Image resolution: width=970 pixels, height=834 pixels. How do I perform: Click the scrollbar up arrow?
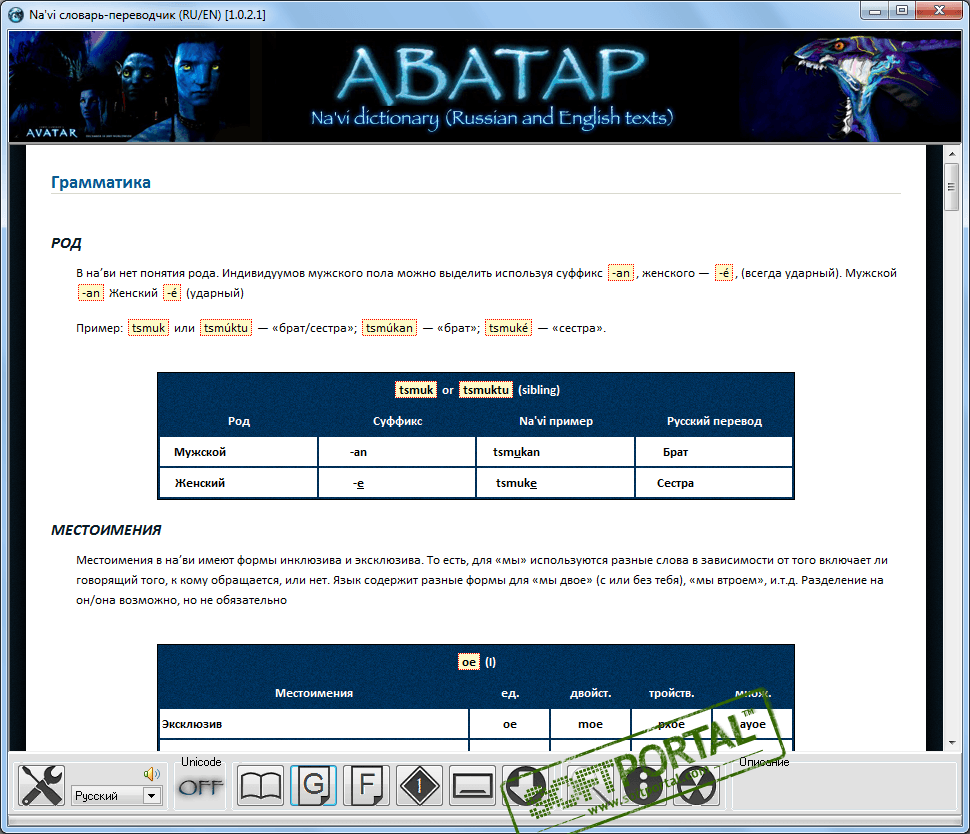[x=951, y=154]
